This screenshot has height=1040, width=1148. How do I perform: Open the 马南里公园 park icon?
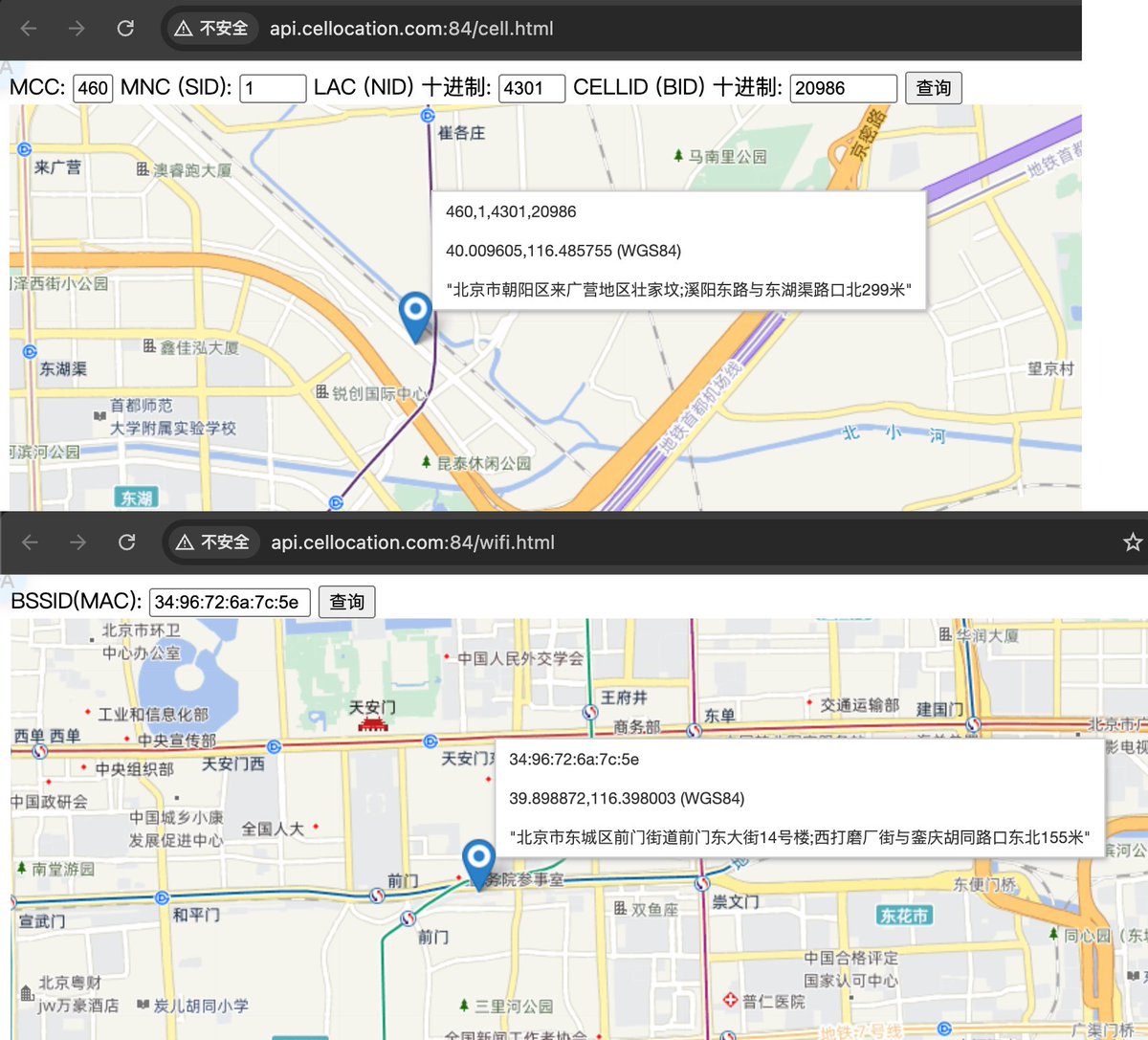tap(678, 156)
